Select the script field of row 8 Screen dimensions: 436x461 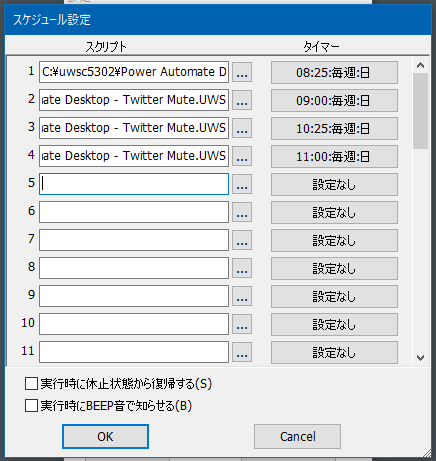[x=134, y=268]
